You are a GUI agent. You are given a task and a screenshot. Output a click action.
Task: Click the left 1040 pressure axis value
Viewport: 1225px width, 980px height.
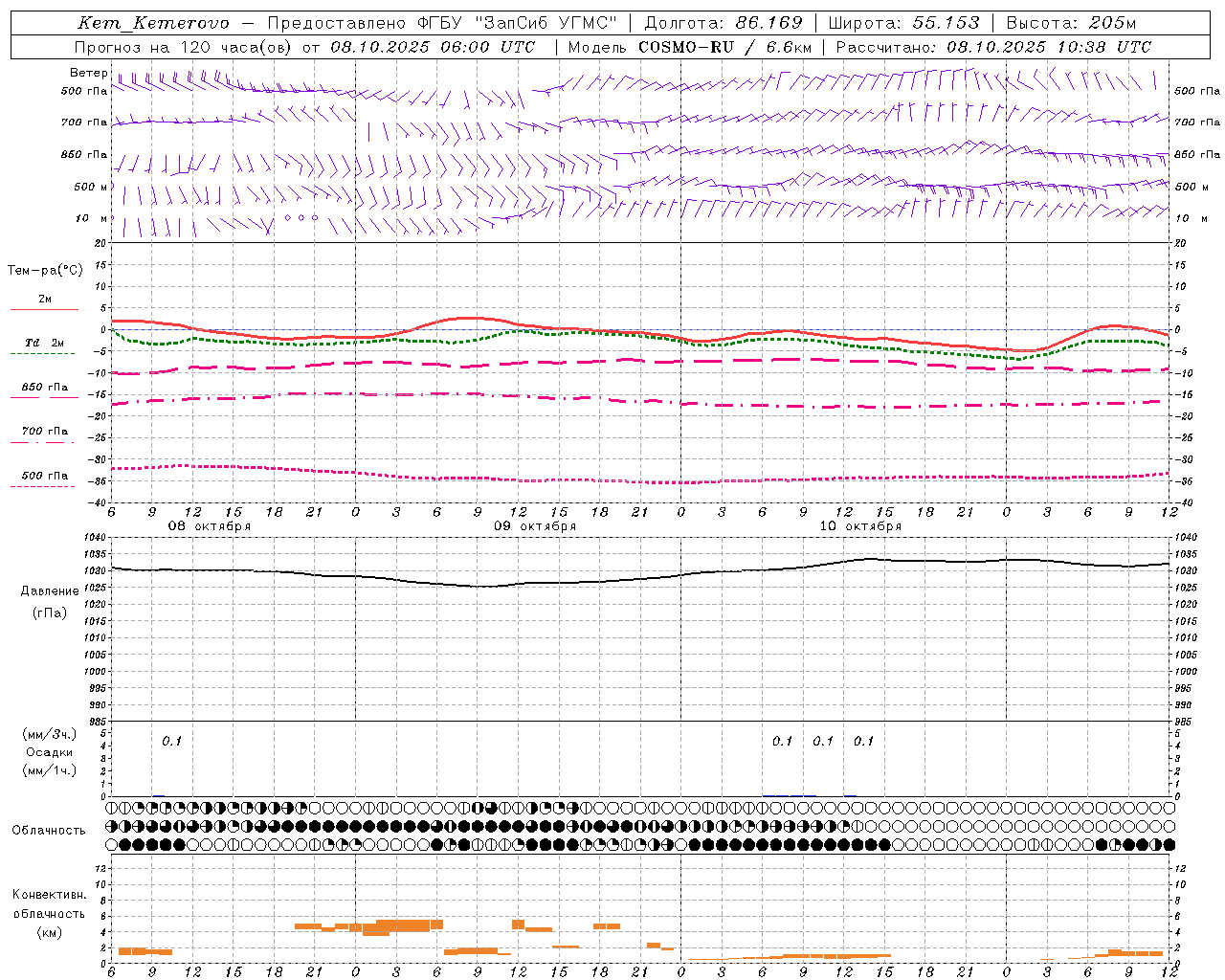click(x=97, y=538)
